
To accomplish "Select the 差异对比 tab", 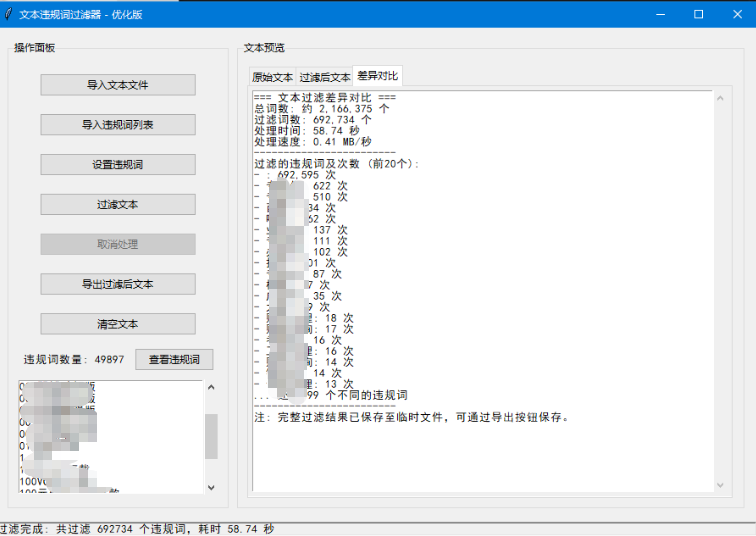I will tap(377, 76).
